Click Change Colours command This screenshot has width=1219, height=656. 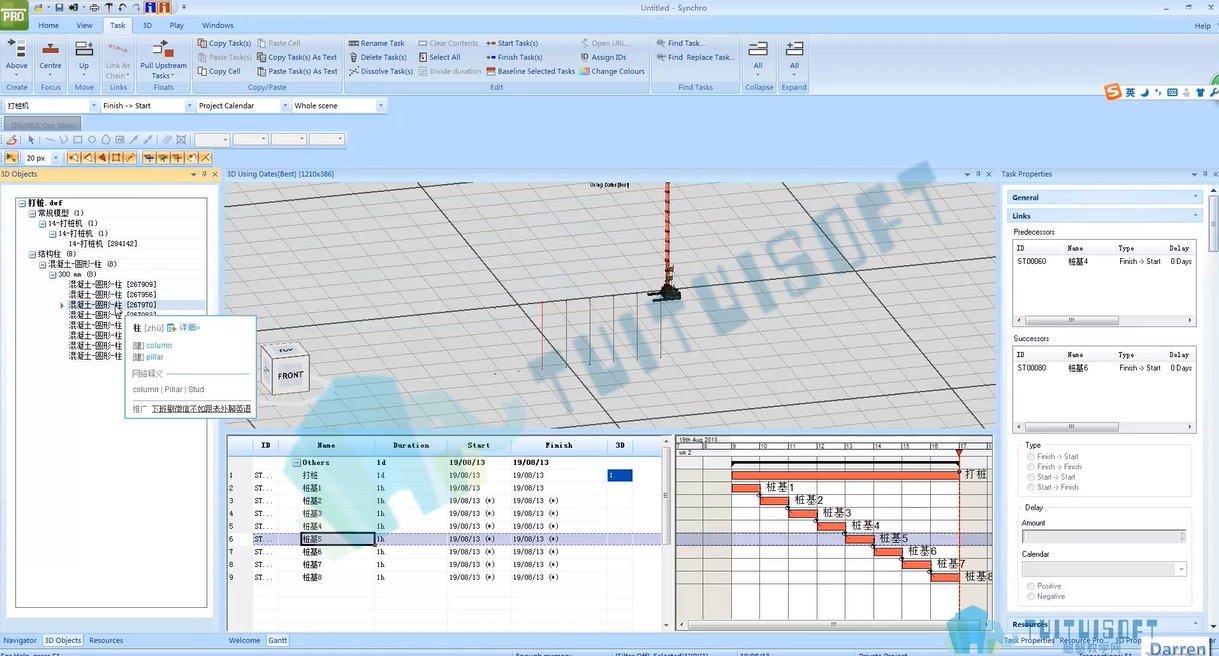[x=612, y=72]
